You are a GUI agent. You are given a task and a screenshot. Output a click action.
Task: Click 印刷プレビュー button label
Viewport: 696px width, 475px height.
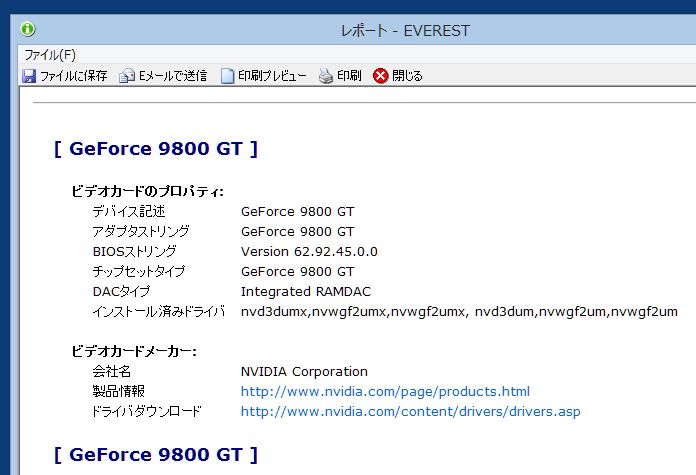pos(272,76)
